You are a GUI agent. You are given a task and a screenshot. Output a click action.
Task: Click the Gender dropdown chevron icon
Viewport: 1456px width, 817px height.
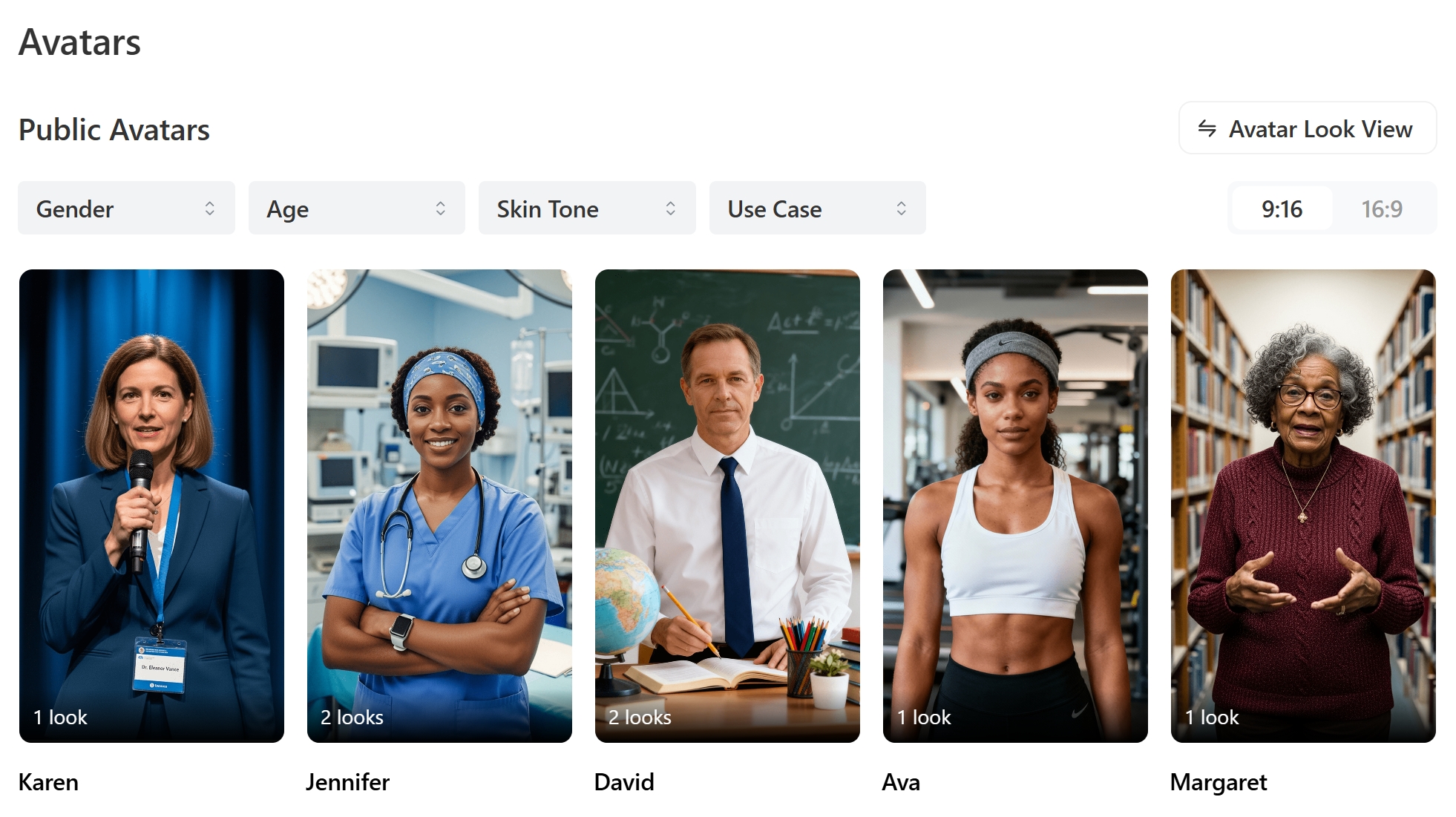pos(210,209)
